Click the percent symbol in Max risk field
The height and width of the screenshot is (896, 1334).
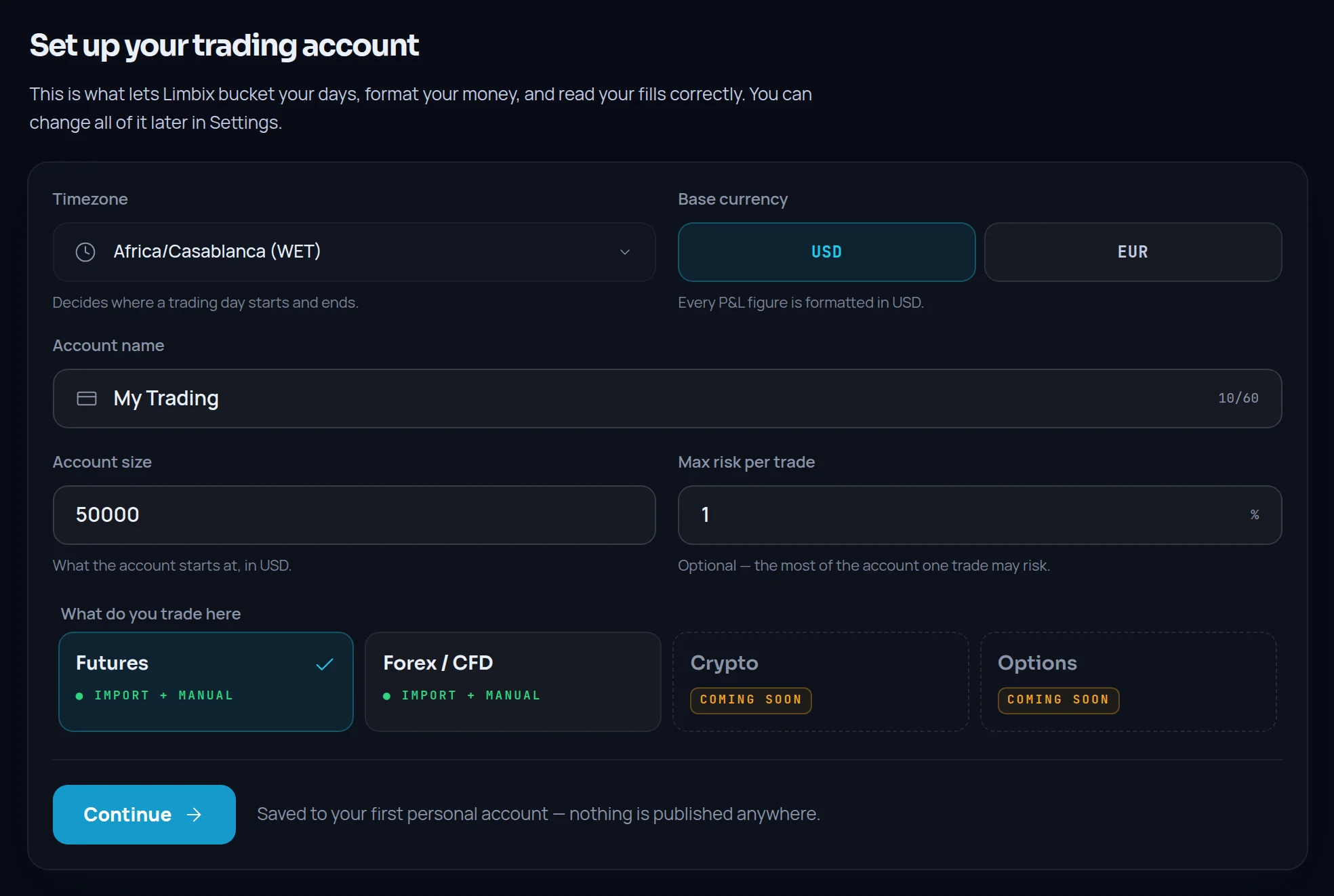click(x=1255, y=515)
